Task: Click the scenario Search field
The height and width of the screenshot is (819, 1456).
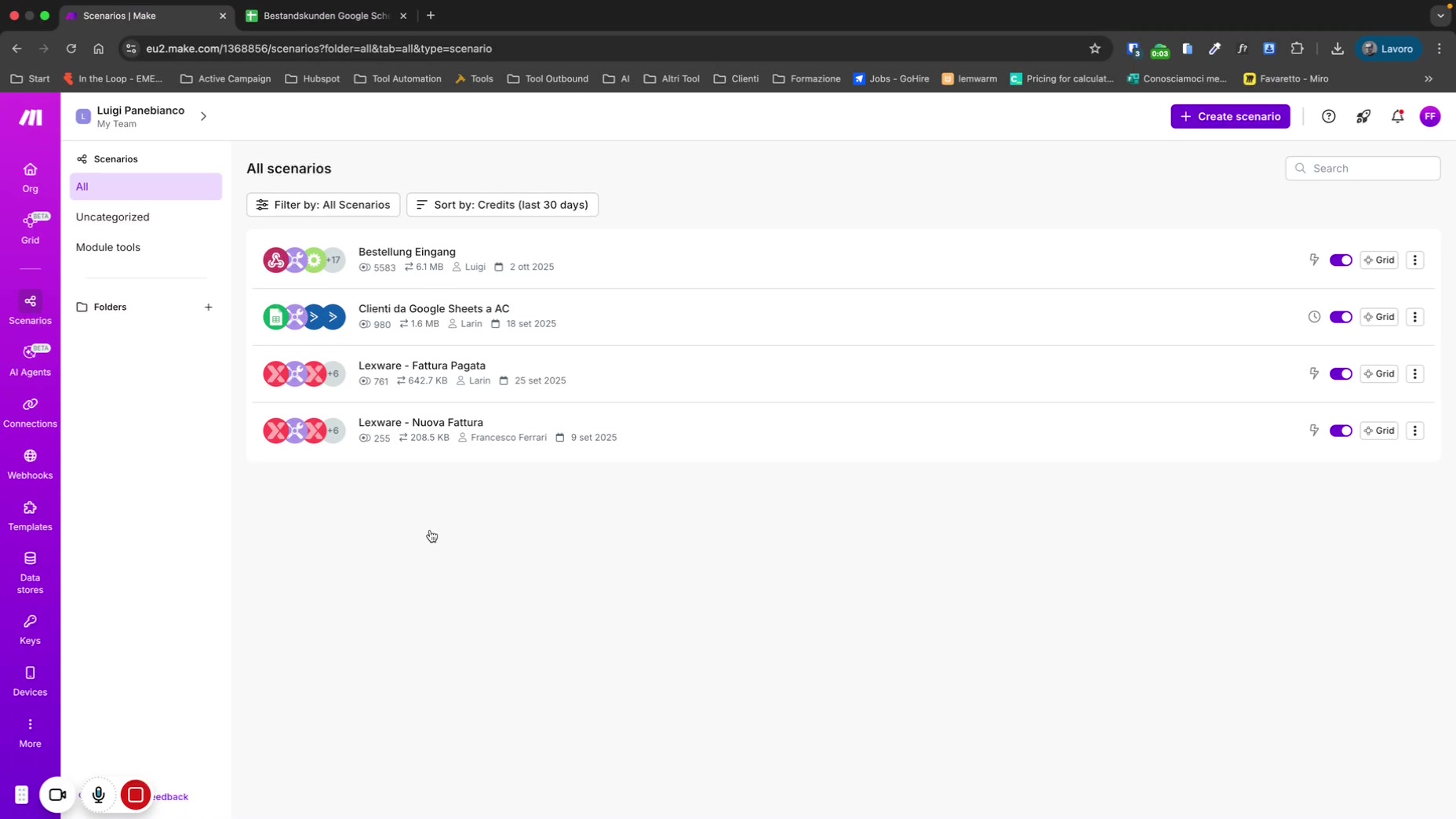Action: pyautogui.click(x=1370, y=169)
